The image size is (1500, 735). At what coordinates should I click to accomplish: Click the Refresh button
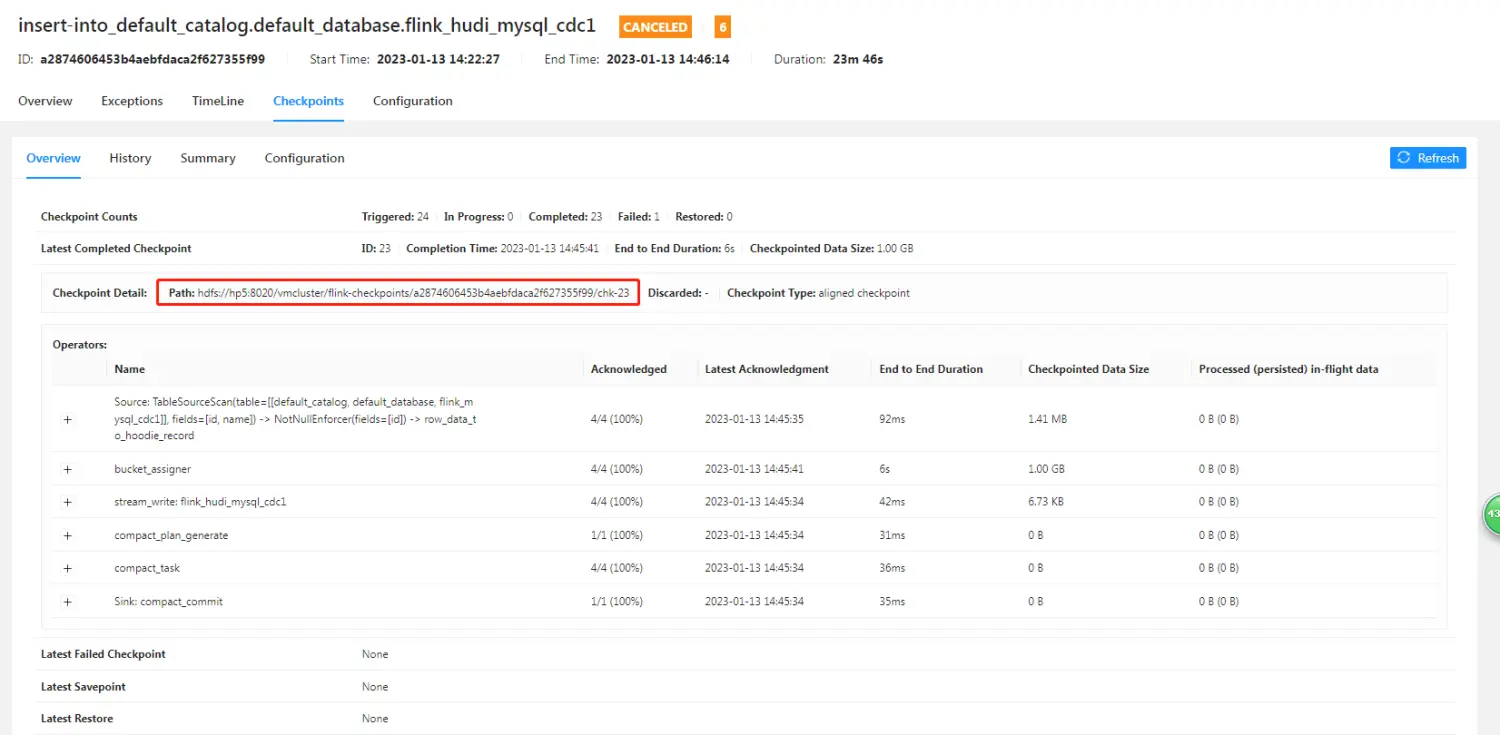tap(1427, 158)
